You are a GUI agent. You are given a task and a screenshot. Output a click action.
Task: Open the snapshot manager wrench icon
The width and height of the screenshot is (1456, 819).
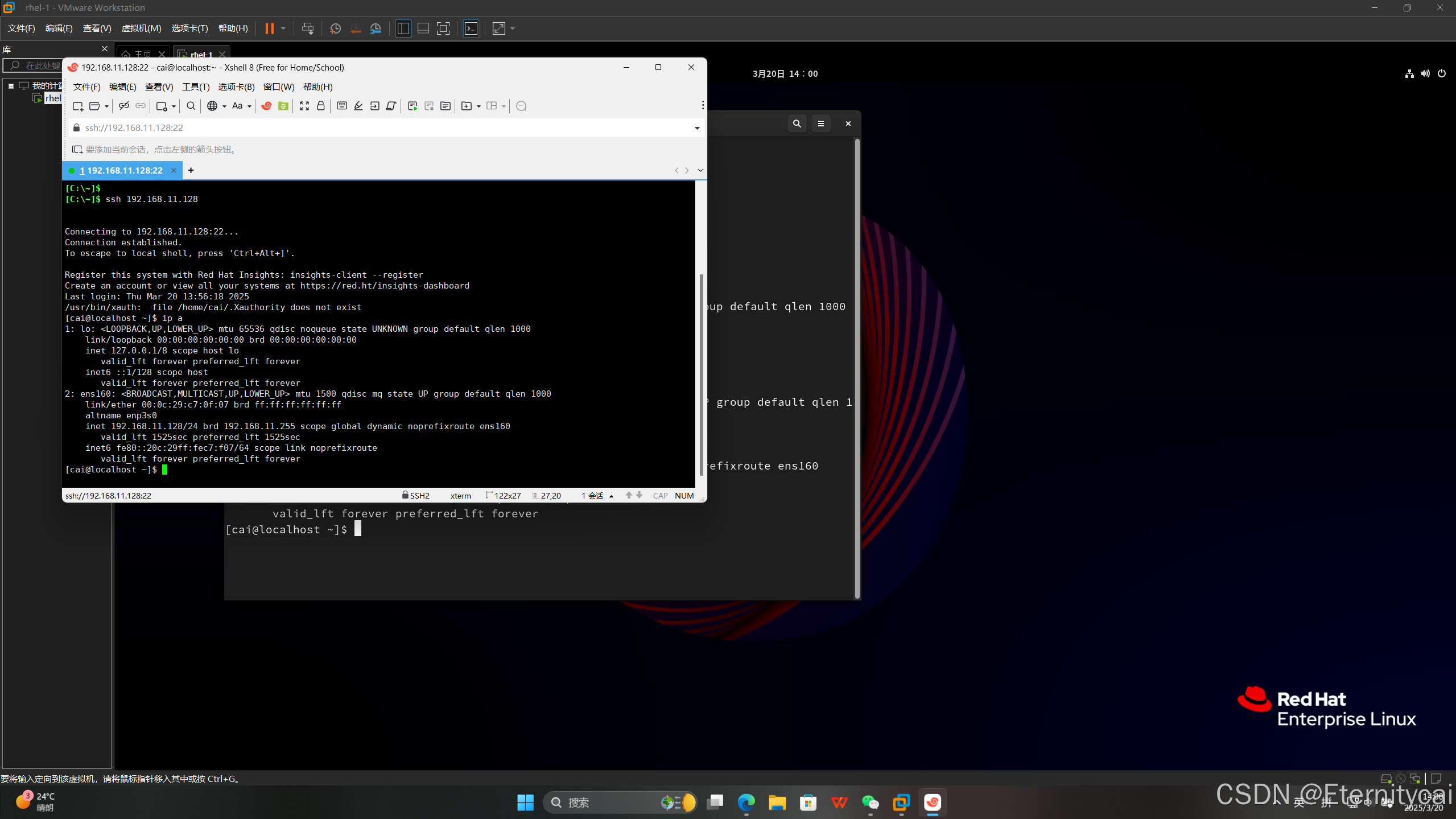point(376,28)
